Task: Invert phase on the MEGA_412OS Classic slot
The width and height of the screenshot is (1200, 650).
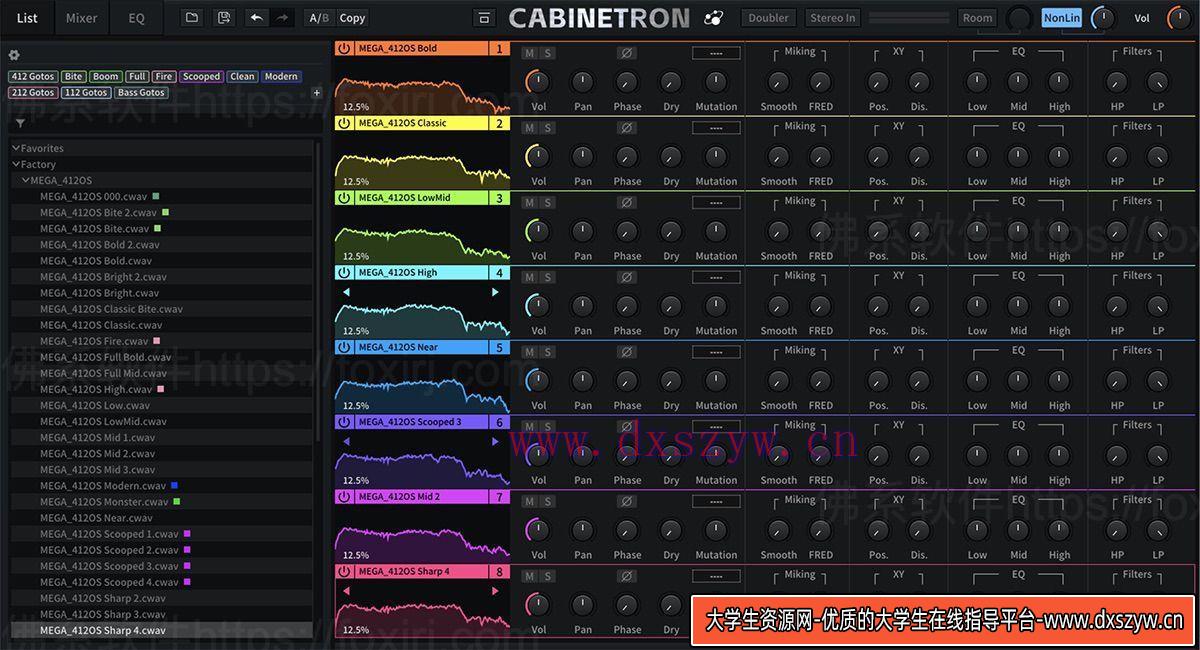Action: 627,128
